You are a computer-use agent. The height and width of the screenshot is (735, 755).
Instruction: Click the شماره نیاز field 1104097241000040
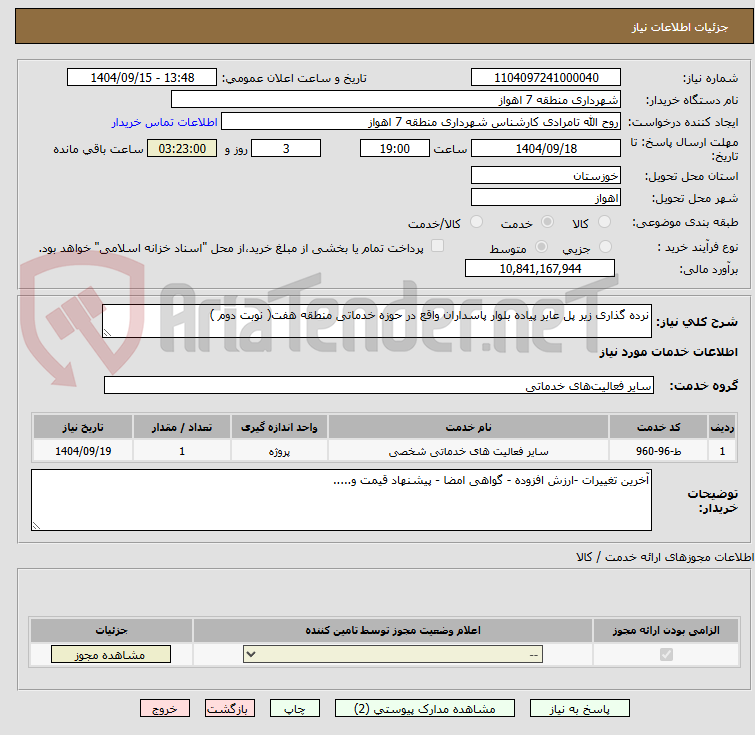(x=546, y=78)
